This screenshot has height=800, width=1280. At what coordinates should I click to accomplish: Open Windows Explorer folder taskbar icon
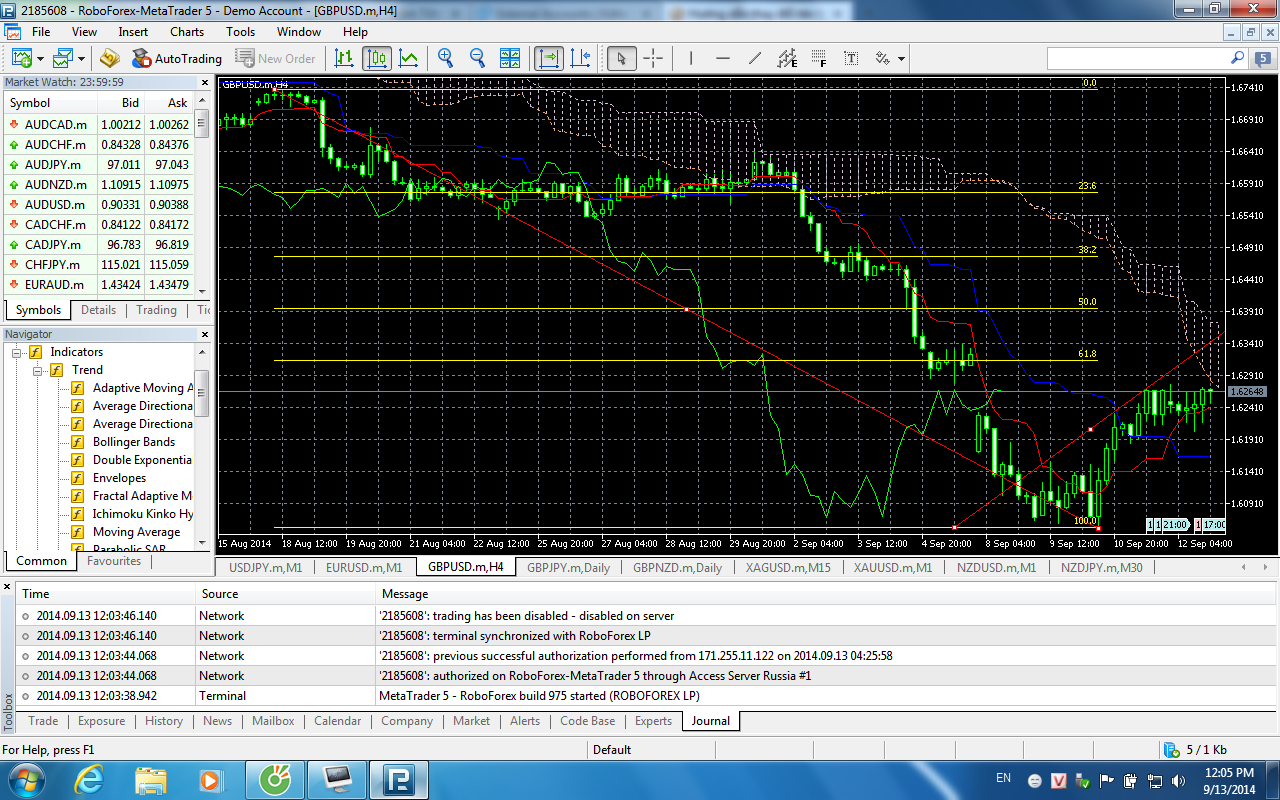150,779
